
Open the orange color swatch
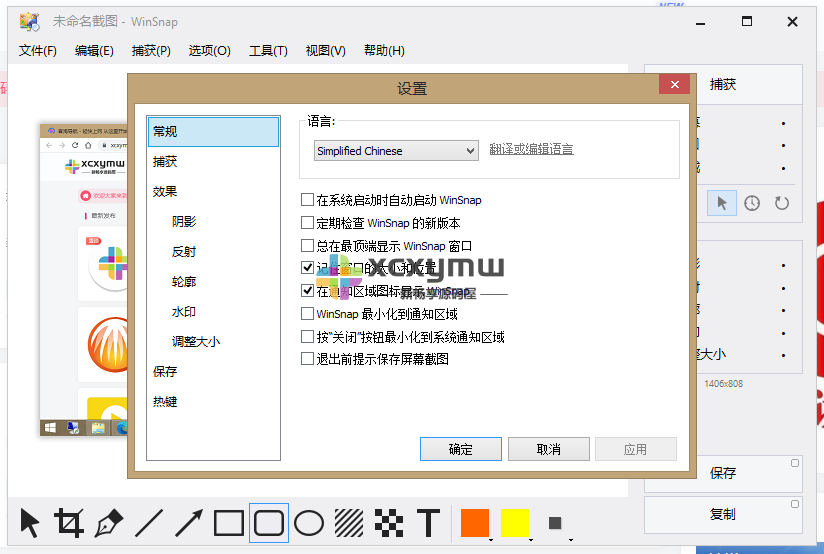coord(475,522)
